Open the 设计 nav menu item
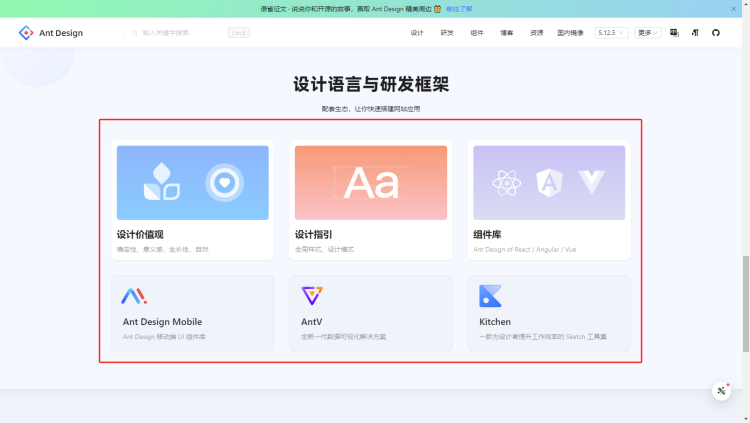The image size is (750, 423). pyautogui.click(x=417, y=33)
